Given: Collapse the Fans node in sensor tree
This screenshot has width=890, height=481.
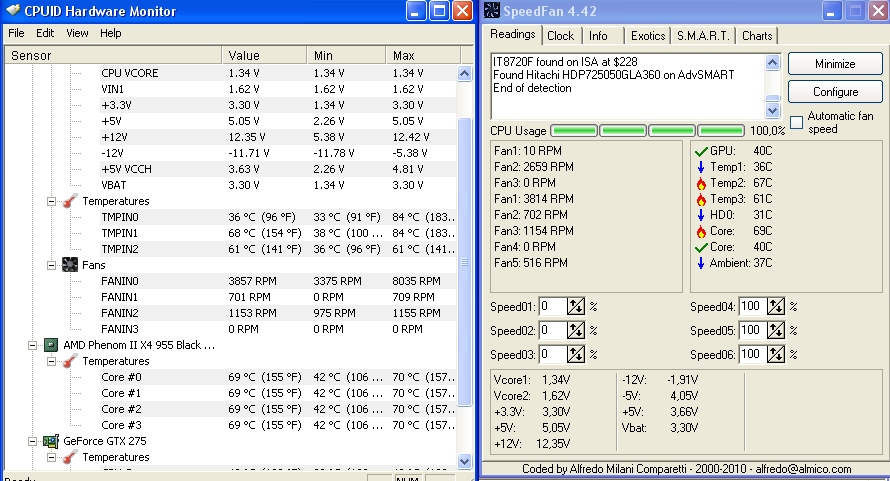Looking at the screenshot, I should tap(52, 265).
